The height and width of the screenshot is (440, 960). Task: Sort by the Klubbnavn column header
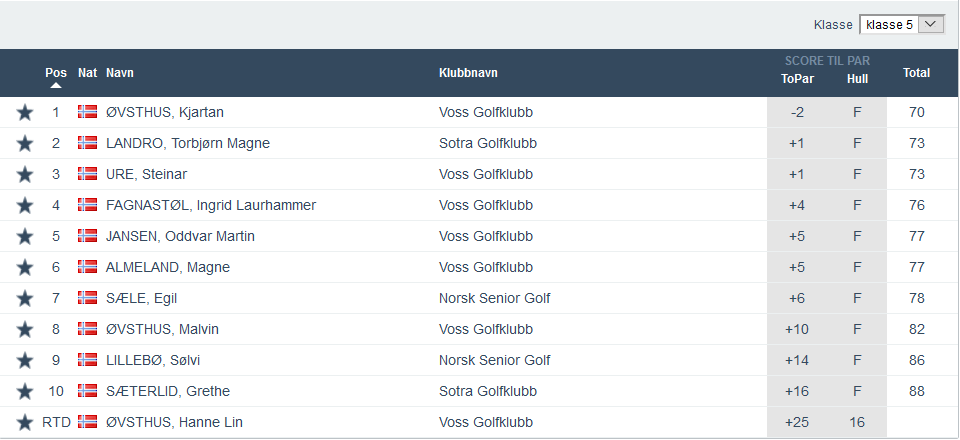[468, 73]
